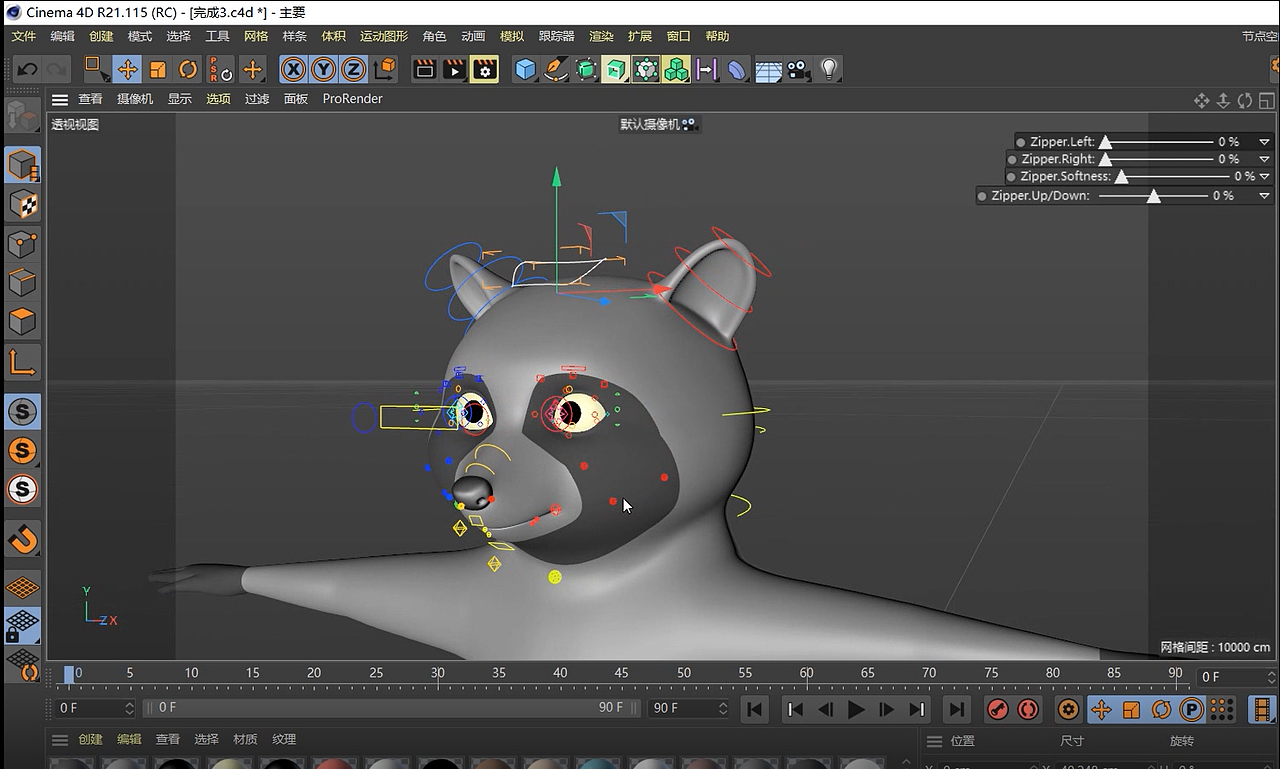This screenshot has height=769, width=1280.
Task: Switch to Texture mode checkered cube
Action: pyautogui.click(x=22, y=204)
